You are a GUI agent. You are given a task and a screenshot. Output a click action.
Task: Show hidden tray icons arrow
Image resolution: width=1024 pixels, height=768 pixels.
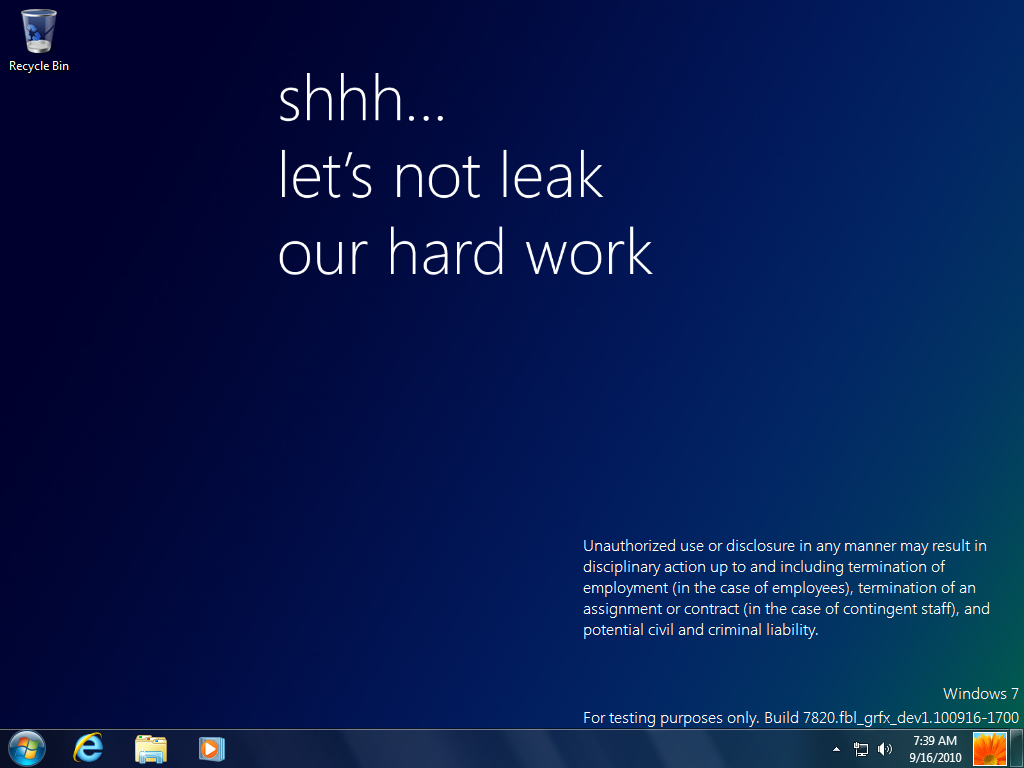pyautogui.click(x=836, y=749)
